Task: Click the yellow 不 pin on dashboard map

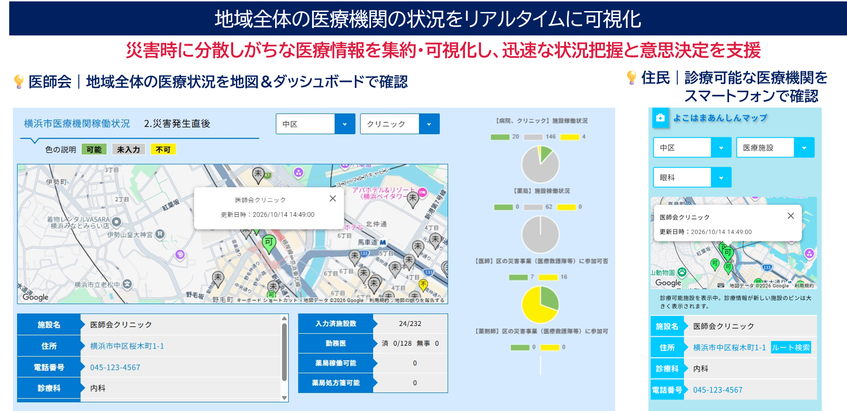Action: click(x=423, y=285)
